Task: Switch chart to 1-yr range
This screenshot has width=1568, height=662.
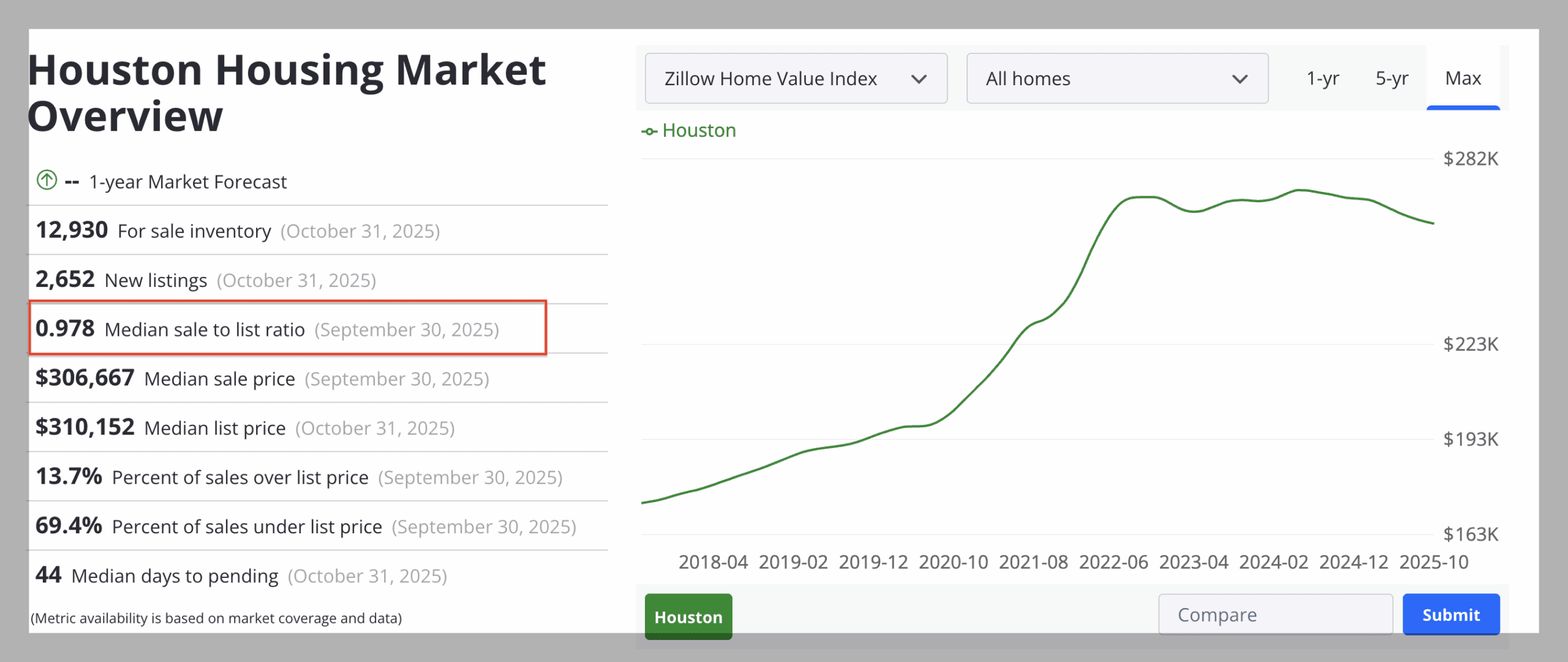Action: tap(1322, 78)
